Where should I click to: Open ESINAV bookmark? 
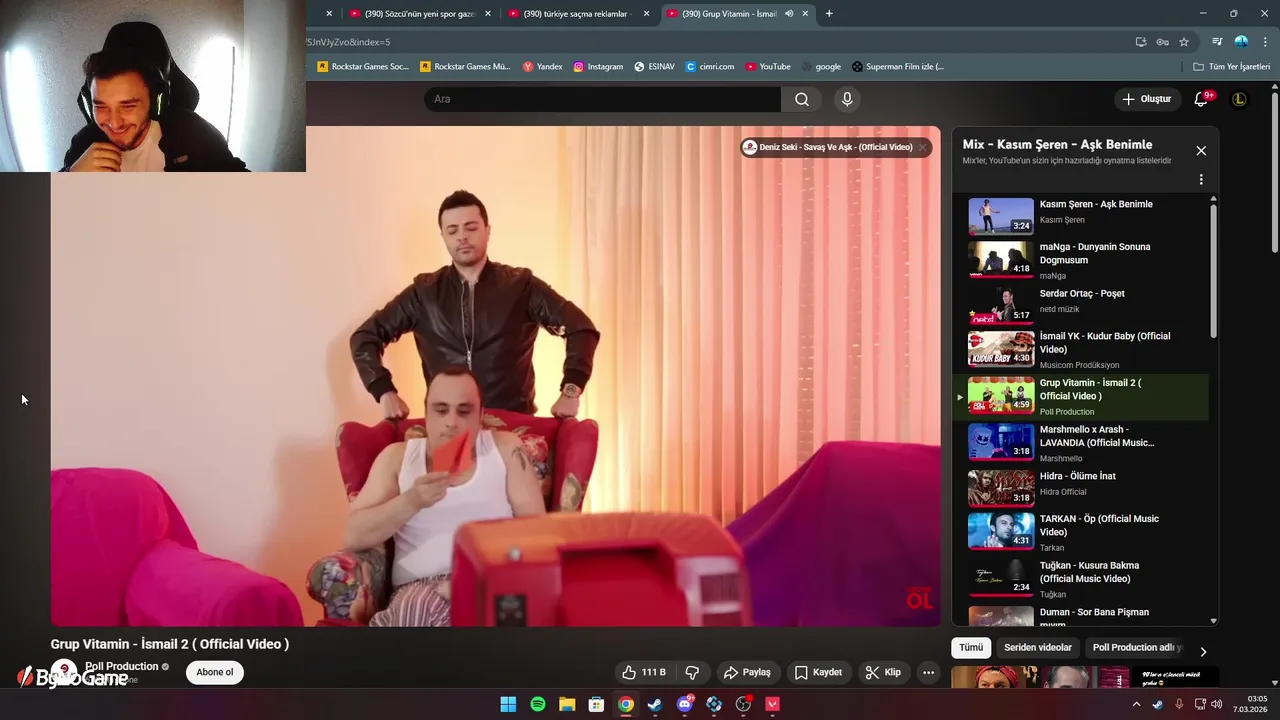point(654,67)
